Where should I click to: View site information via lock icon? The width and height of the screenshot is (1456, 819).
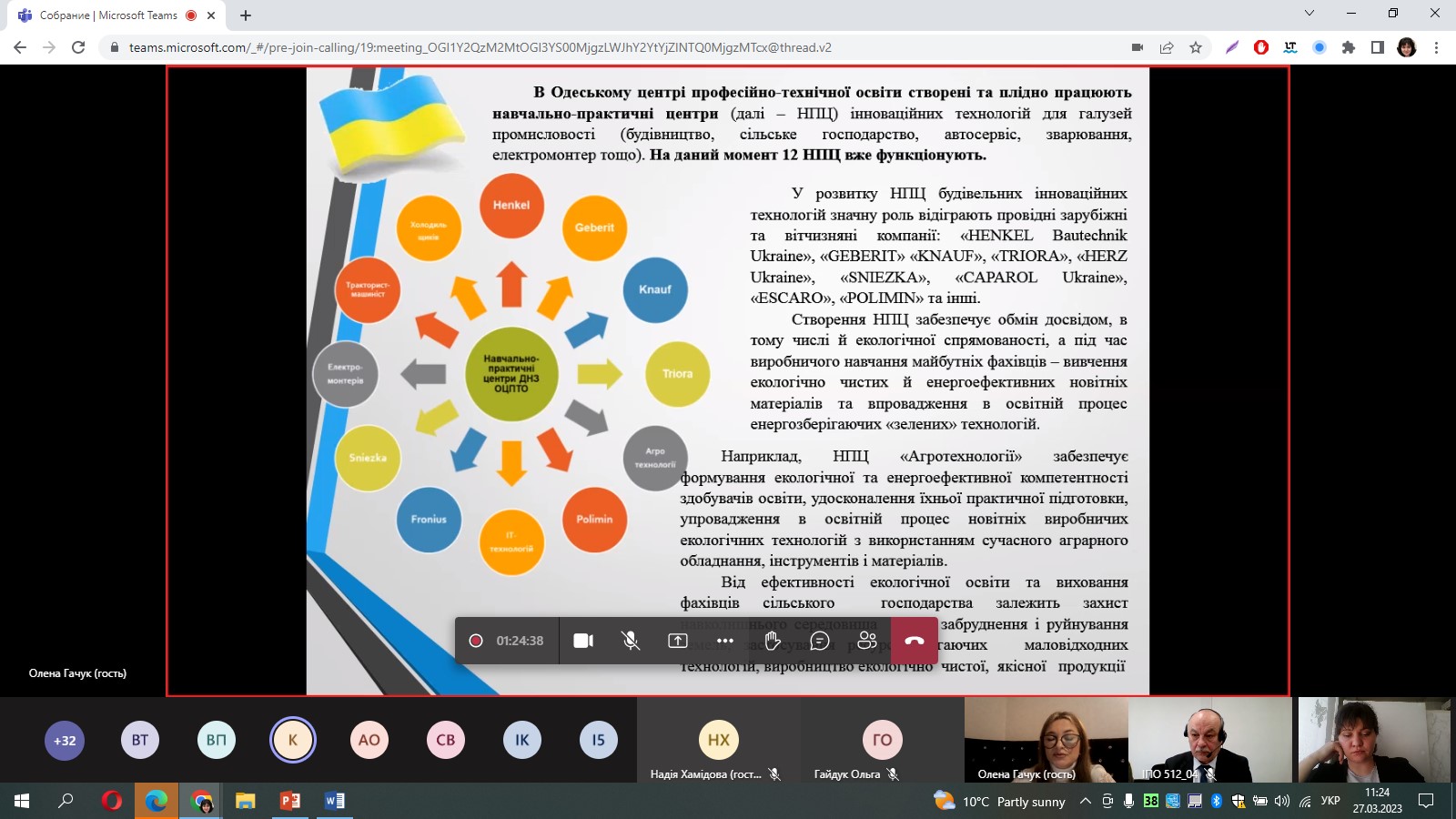114,47
